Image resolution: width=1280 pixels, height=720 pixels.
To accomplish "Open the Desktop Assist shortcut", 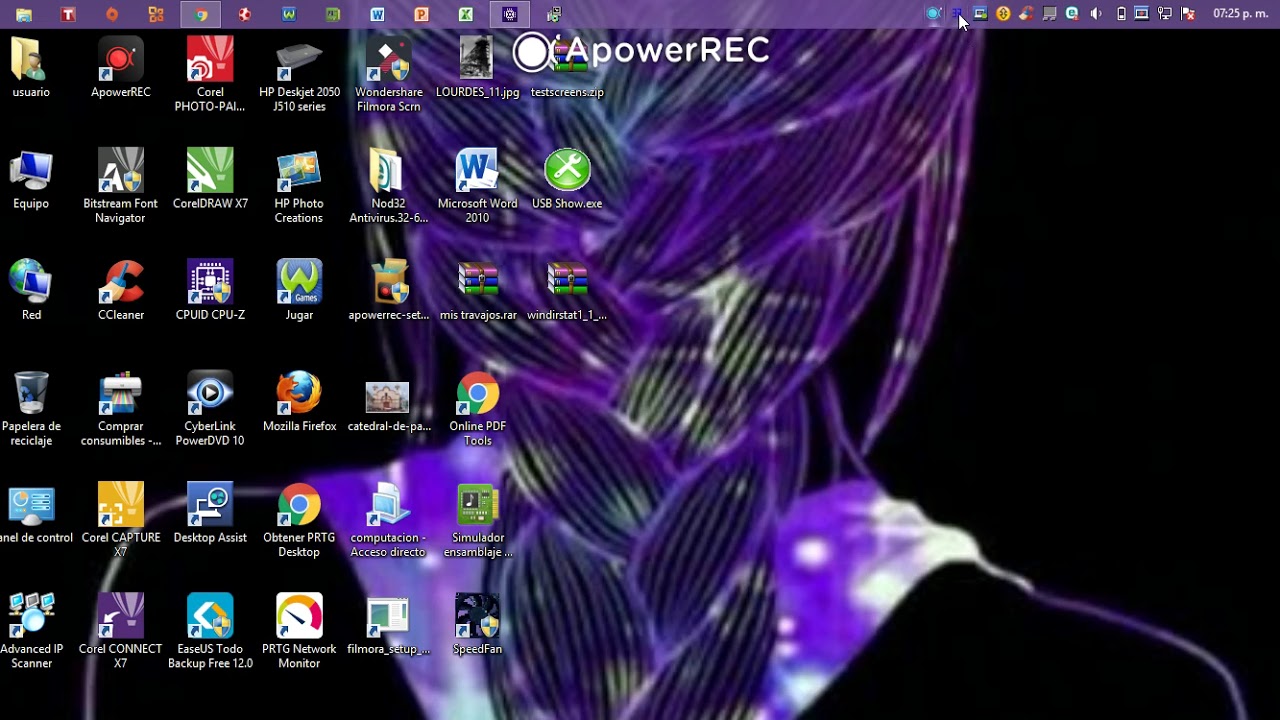I will 210,514.
